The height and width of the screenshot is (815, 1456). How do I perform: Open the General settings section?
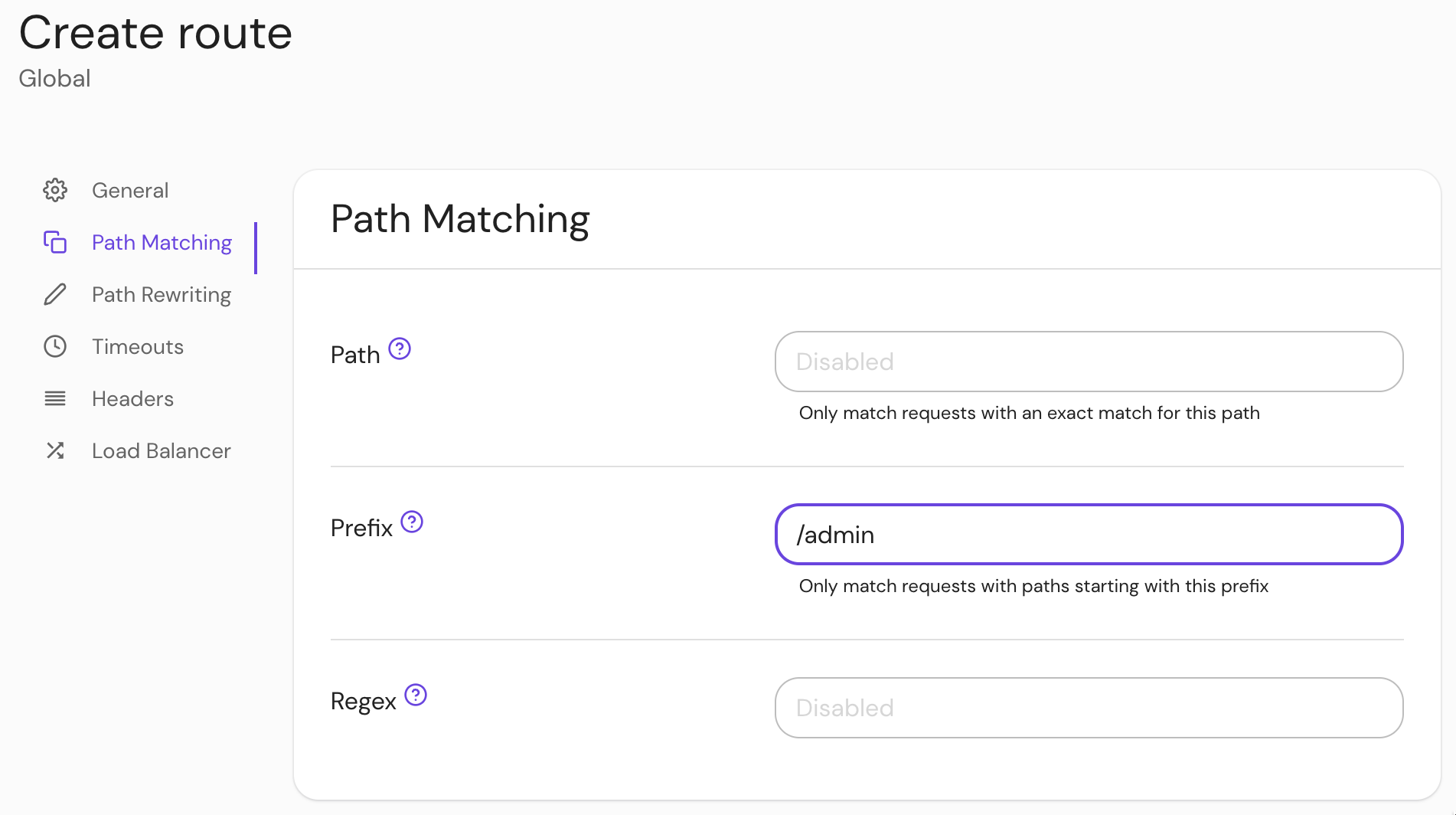click(130, 190)
